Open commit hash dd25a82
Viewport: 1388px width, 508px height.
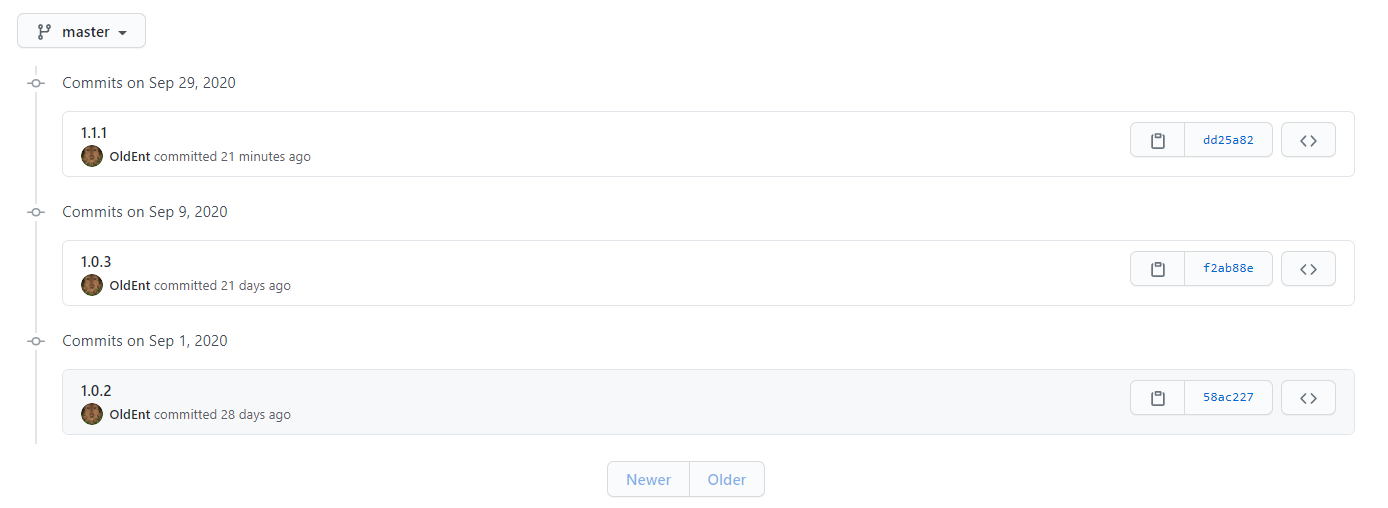pyautogui.click(x=1228, y=141)
